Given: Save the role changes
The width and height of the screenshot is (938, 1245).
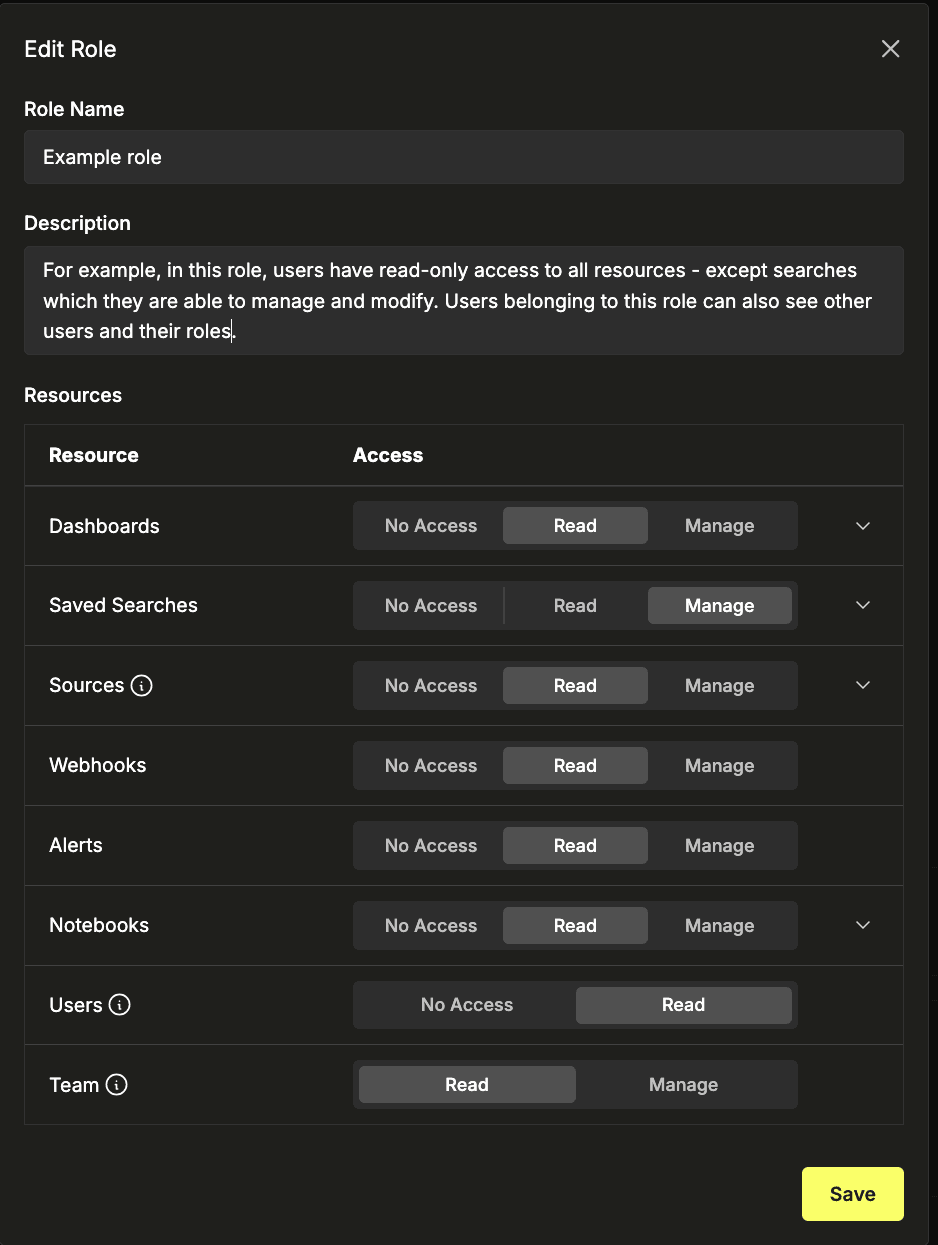Looking at the screenshot, I should pyautogui.click(x=852, y=1193).
